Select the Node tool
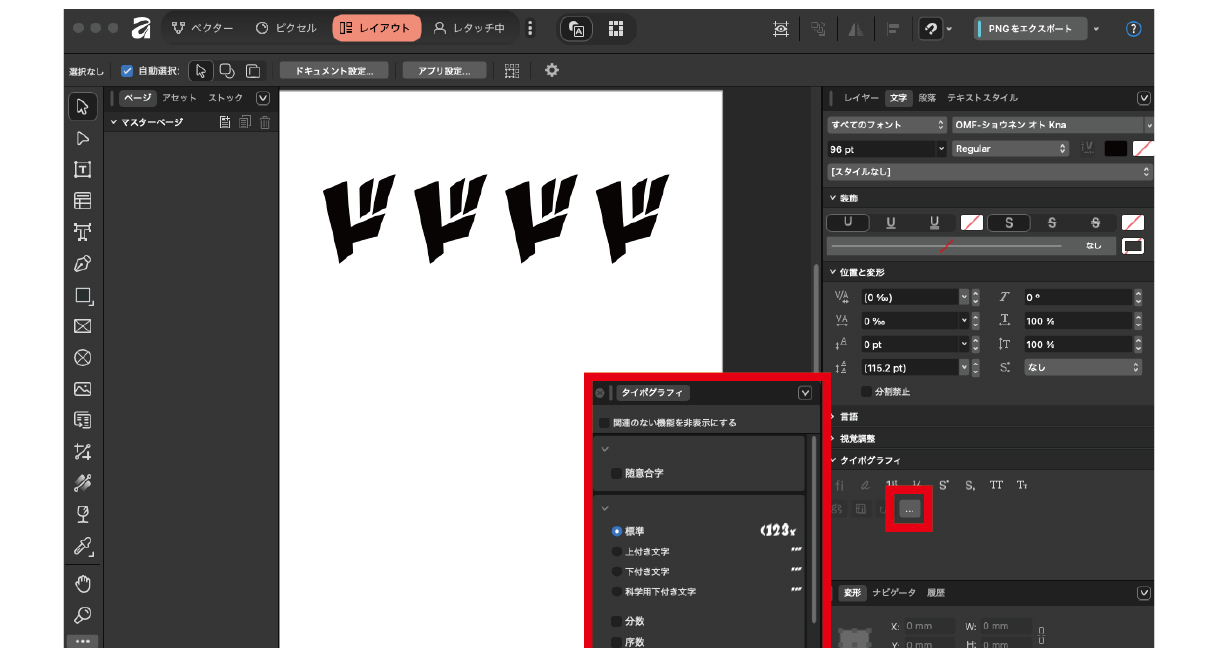The height and width of the screenshot is (648, 1218). [83, 139]
